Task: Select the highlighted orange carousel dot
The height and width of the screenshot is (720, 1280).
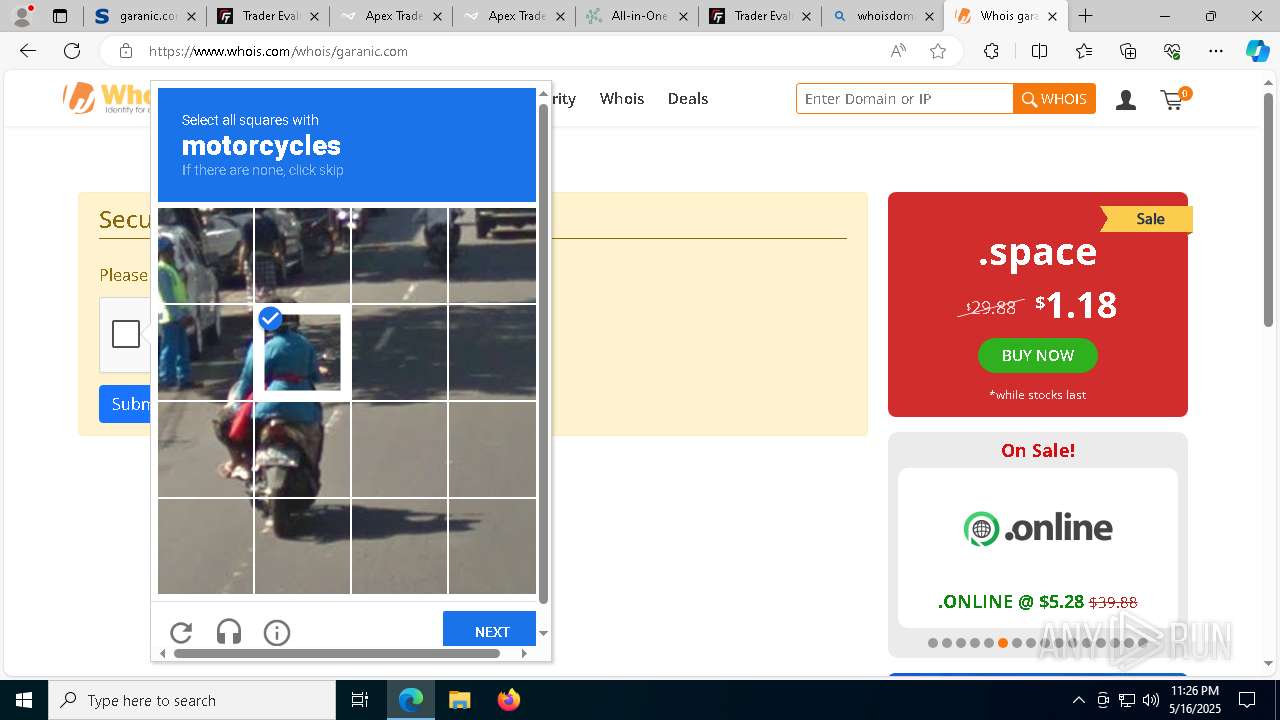Action: coord(1003,643)
